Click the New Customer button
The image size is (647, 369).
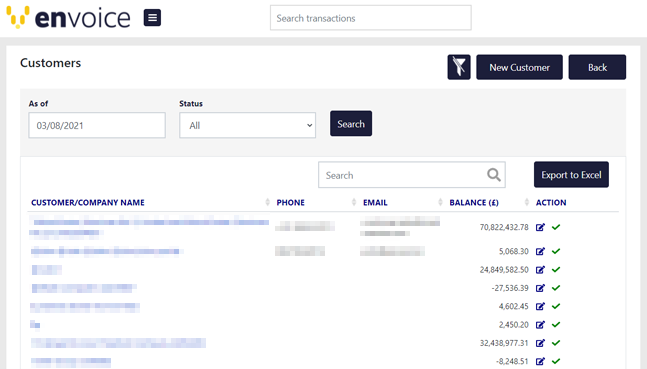[x=519, y=67]
